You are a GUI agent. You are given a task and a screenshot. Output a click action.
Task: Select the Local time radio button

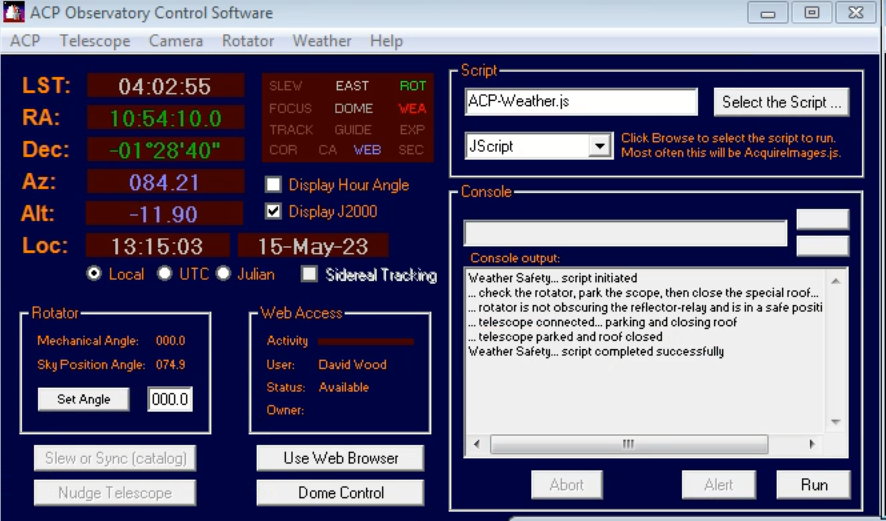[x=94, y=274]
